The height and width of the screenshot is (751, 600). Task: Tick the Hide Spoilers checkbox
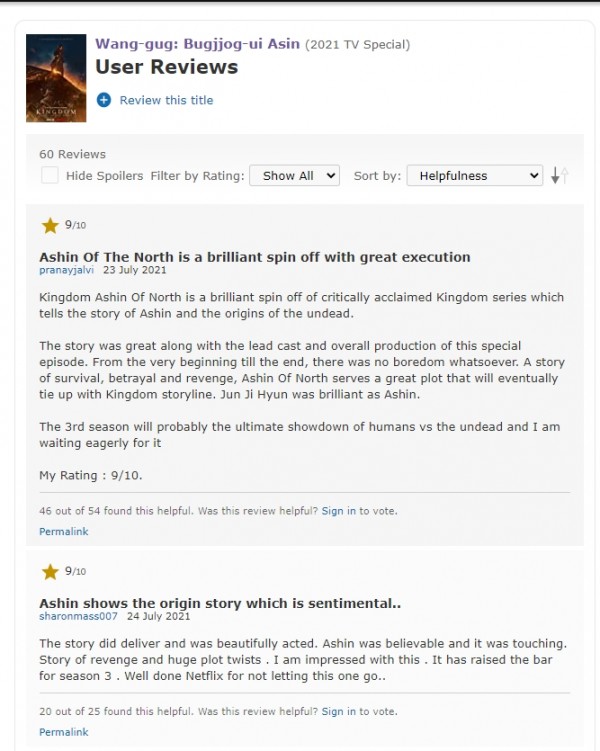[49, 176]
